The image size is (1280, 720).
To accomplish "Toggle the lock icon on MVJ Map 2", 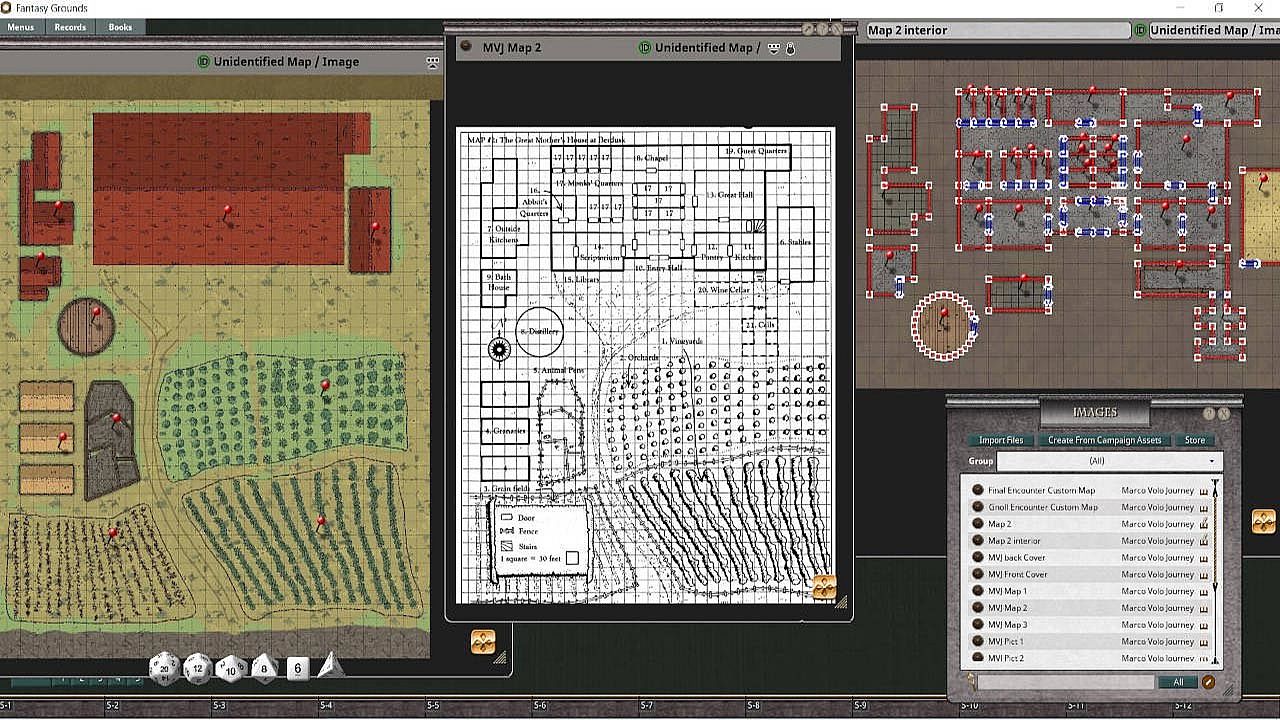I will click(790, 48).
